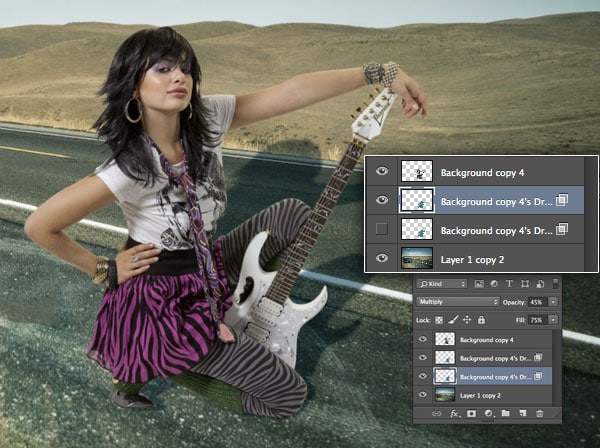Click the link layers icon
Viewport: 600px width, 448px height.
(x=436, y=413)
